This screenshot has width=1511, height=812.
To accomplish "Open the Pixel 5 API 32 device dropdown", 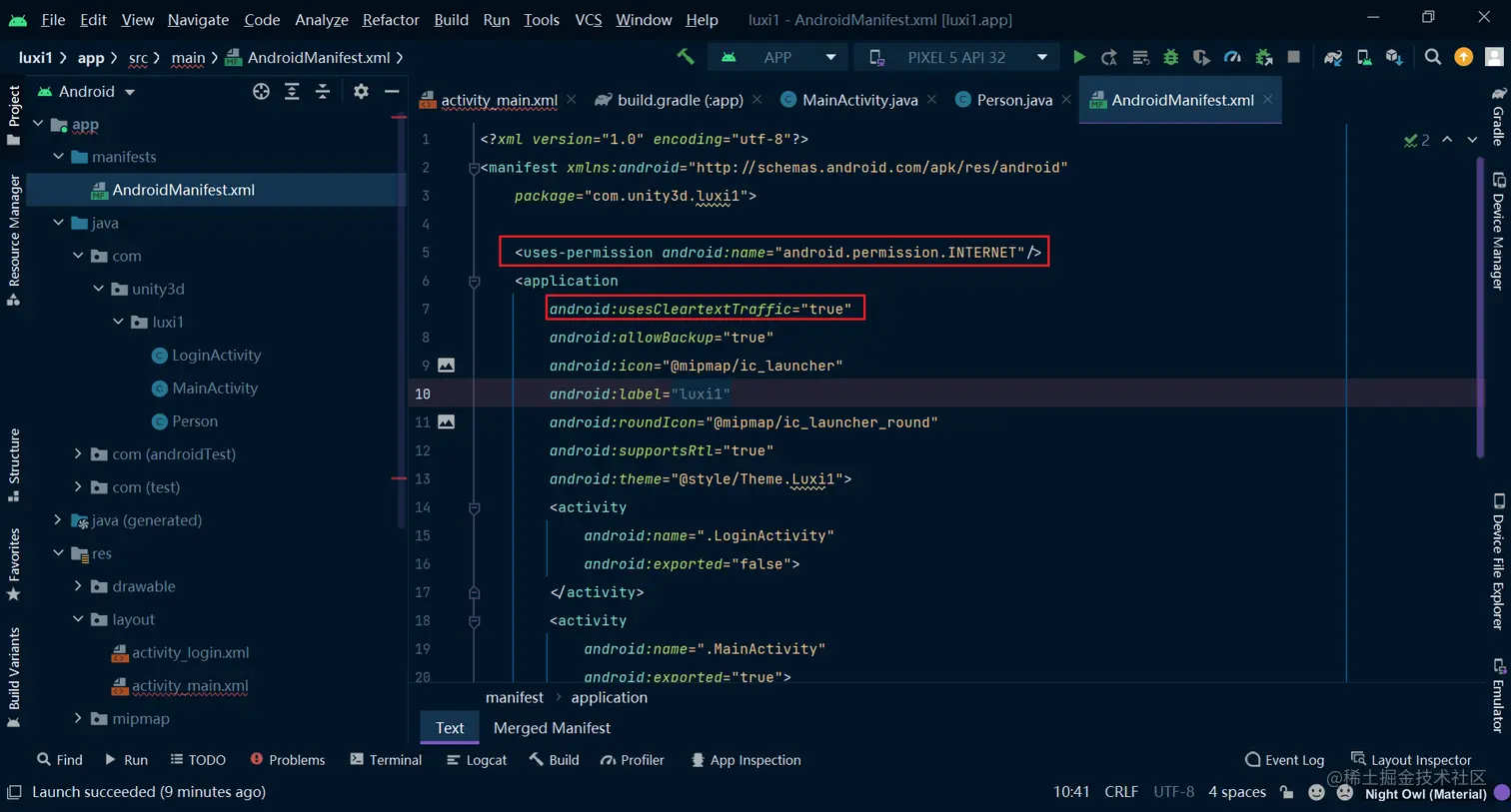I will point(956,57).
